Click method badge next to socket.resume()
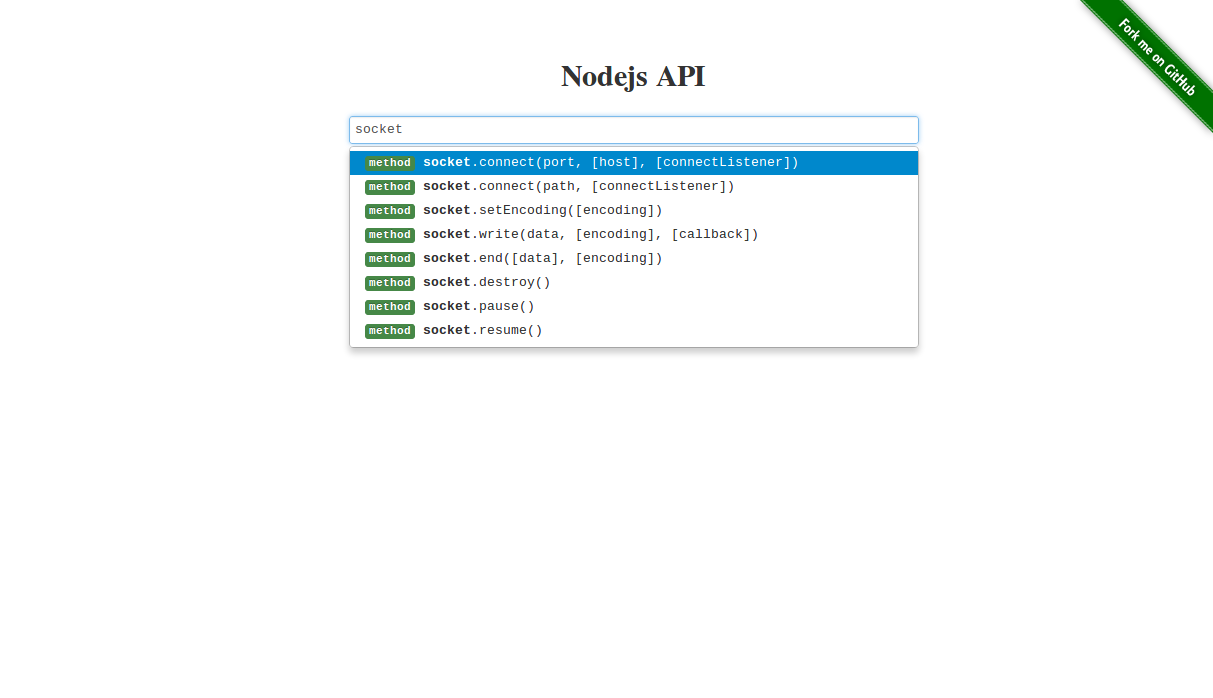This screenshot has height=698, width=1213. coord(390,331)
